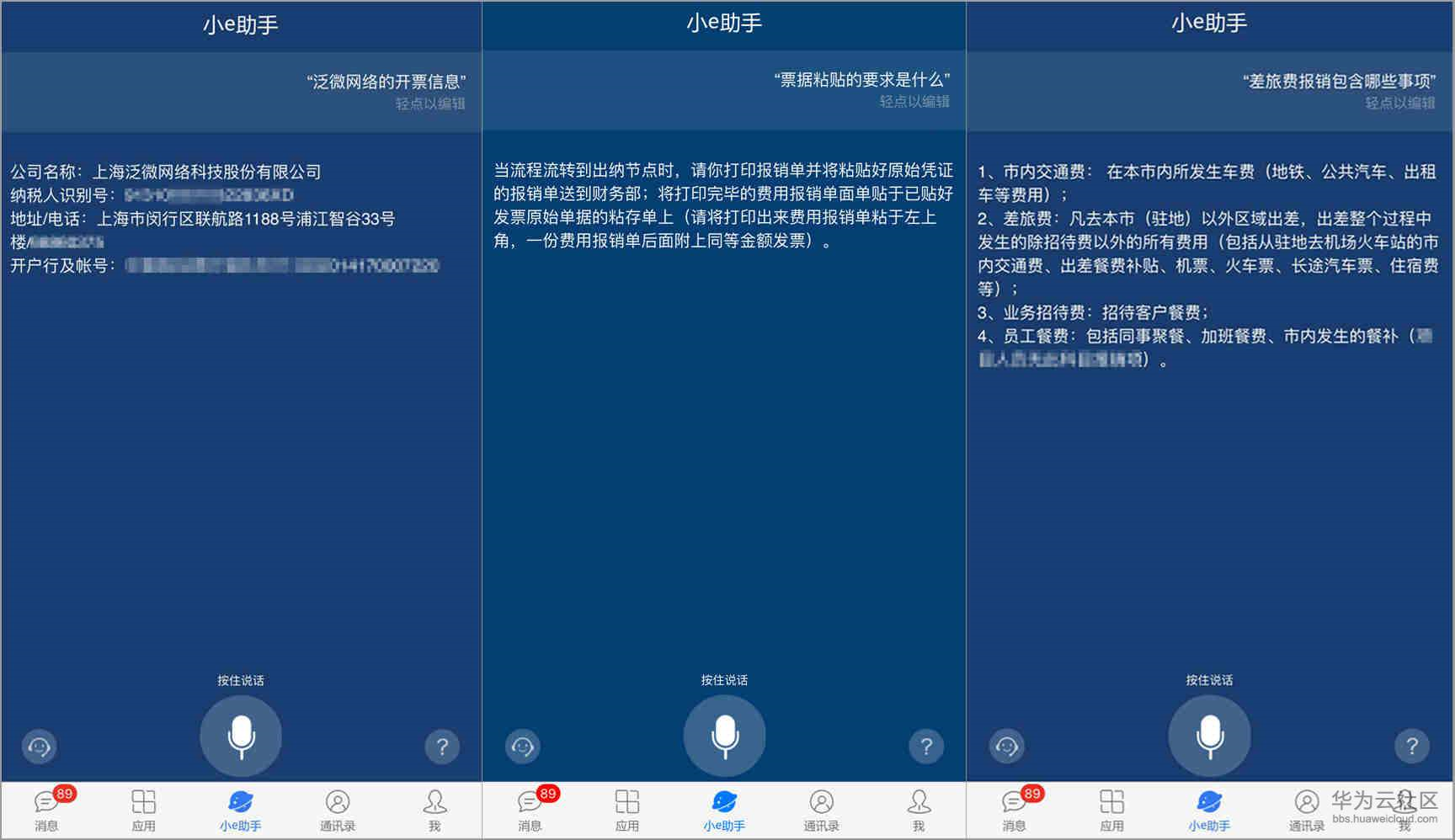Screen dimensions: 1455x840
Task: Click 按住说话 label in middle screen
Action: pyautogui.click(x=724, y=680)
